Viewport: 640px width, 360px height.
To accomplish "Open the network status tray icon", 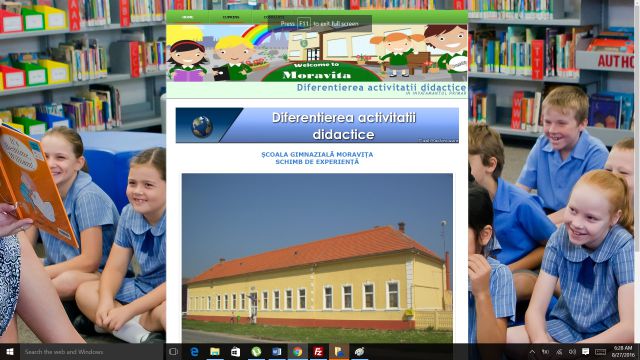I will (x=559, y=352).
